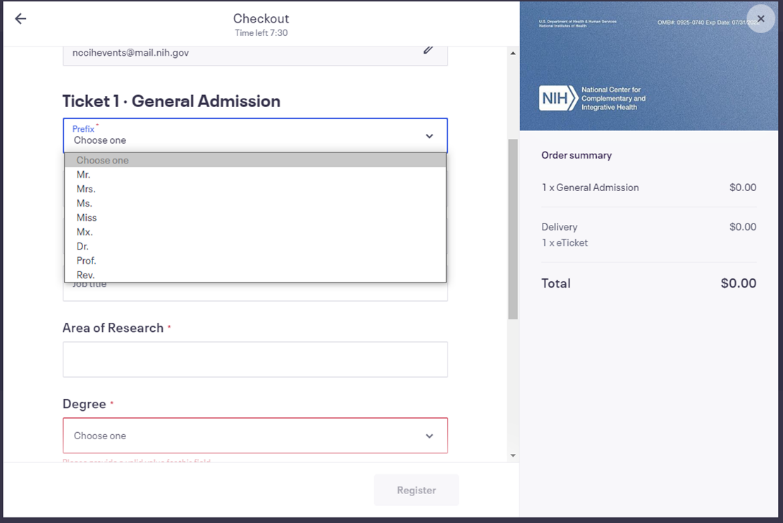The width and height of the screenshot is (783, 523).
Task: Choose 'Dr.' from prefix list
Action: point(255,246)
